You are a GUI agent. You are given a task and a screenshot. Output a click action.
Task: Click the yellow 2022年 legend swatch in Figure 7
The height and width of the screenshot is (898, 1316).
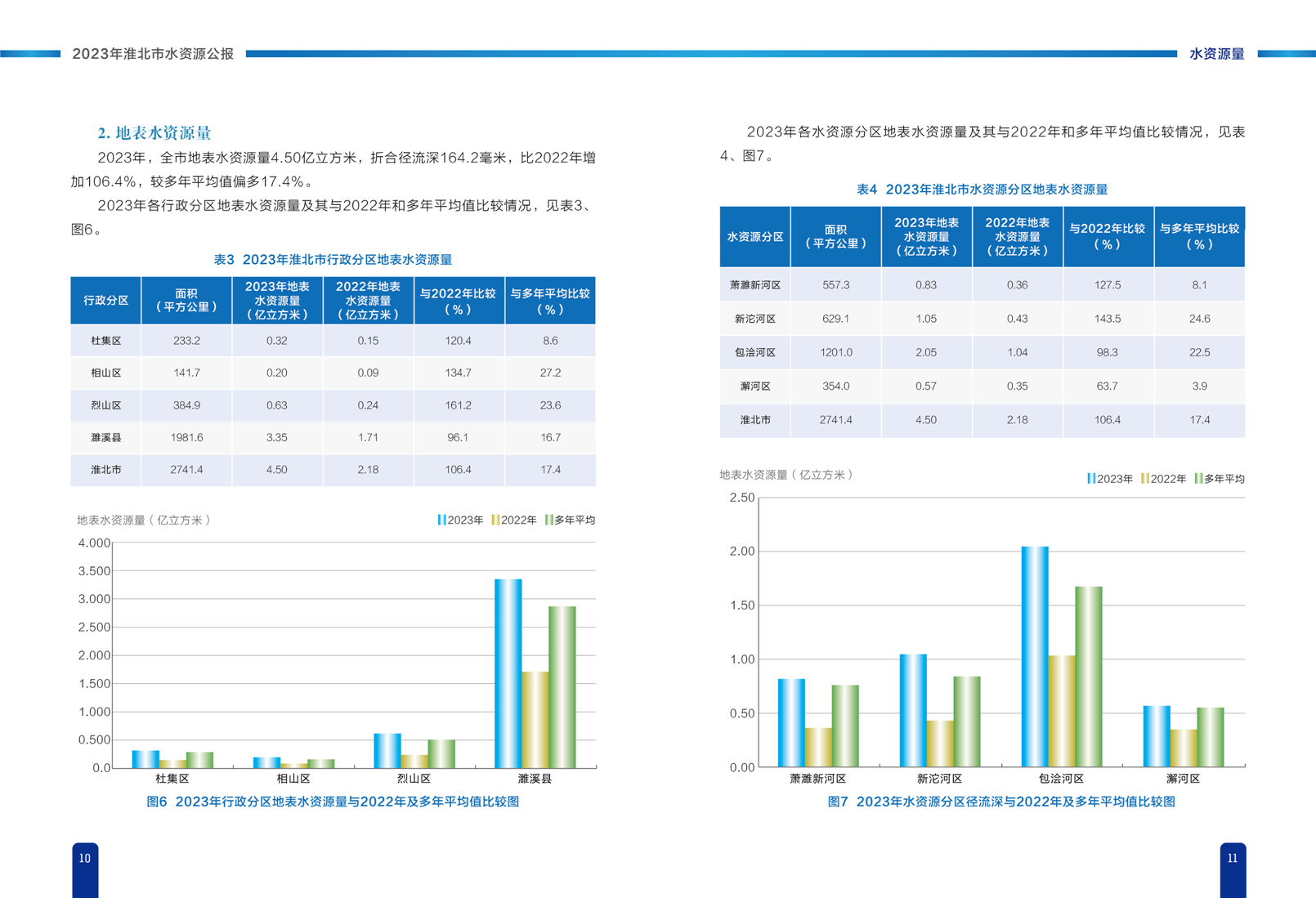tap(1145, 479)
